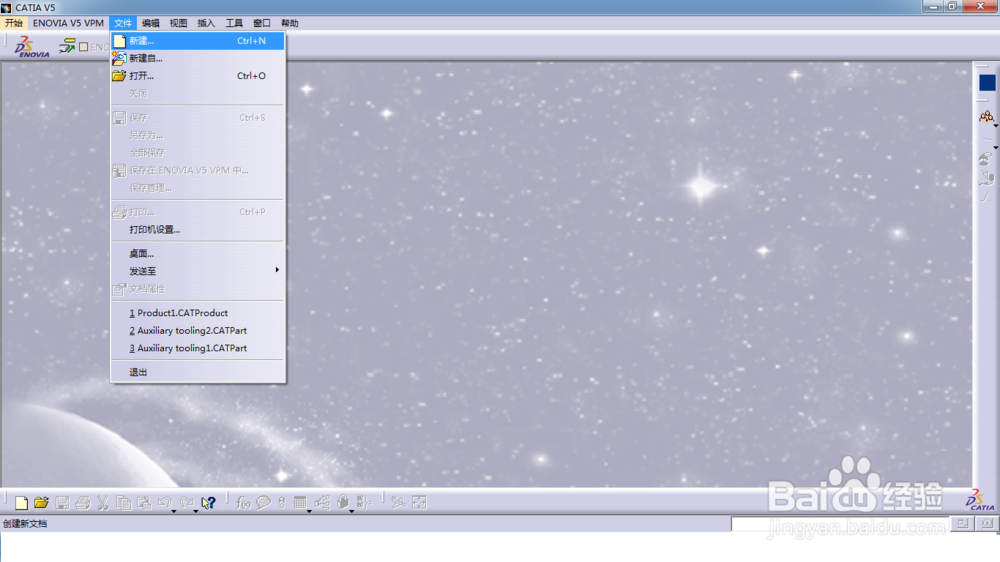Expand the 发送至 submenu arrow
The image size is (1000, 562).
pyautogui.click(x=277, y=270)
